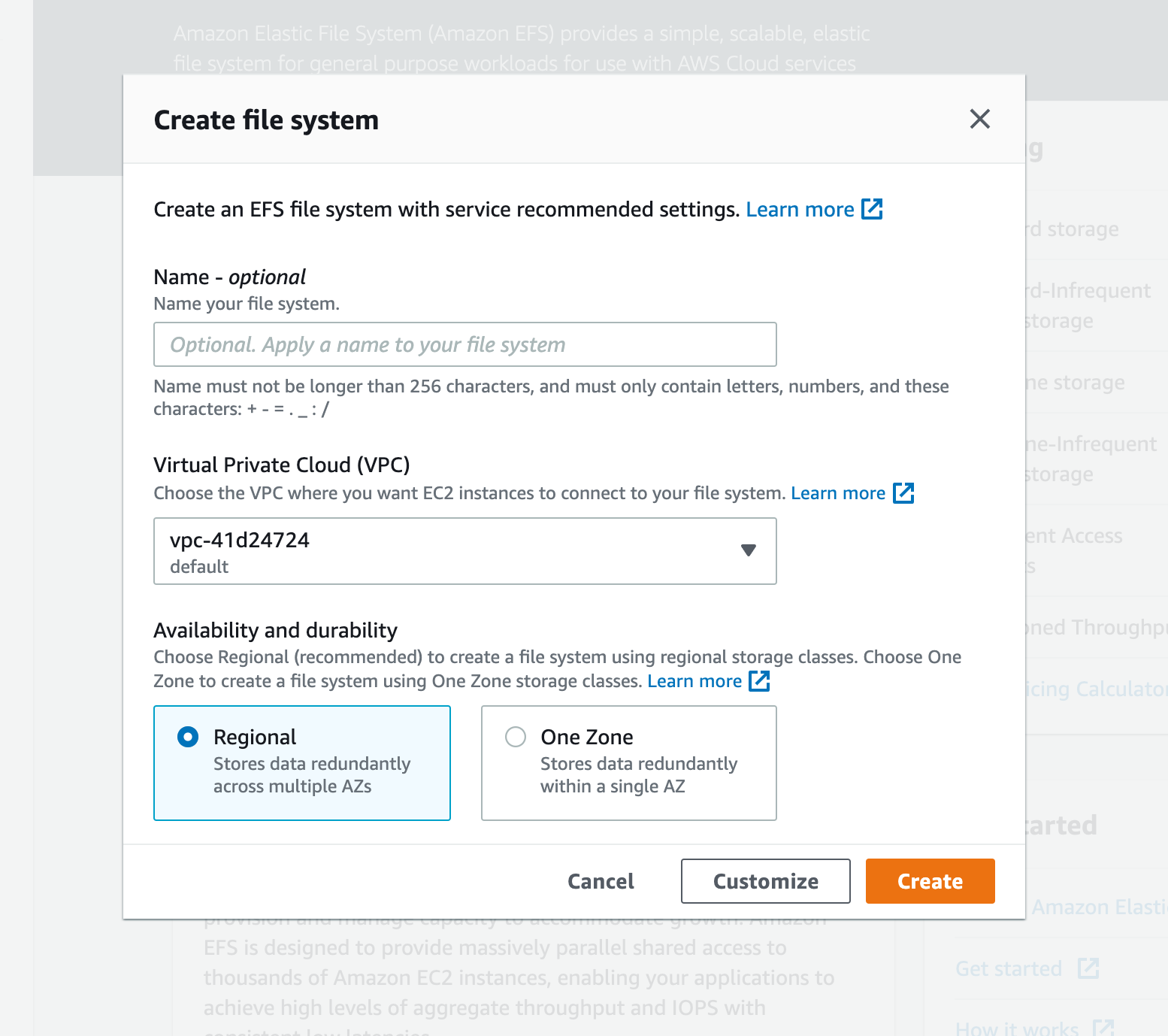Click external link icon next to Get started
Screen dimensions: 1168x1036
[1090, 968]
